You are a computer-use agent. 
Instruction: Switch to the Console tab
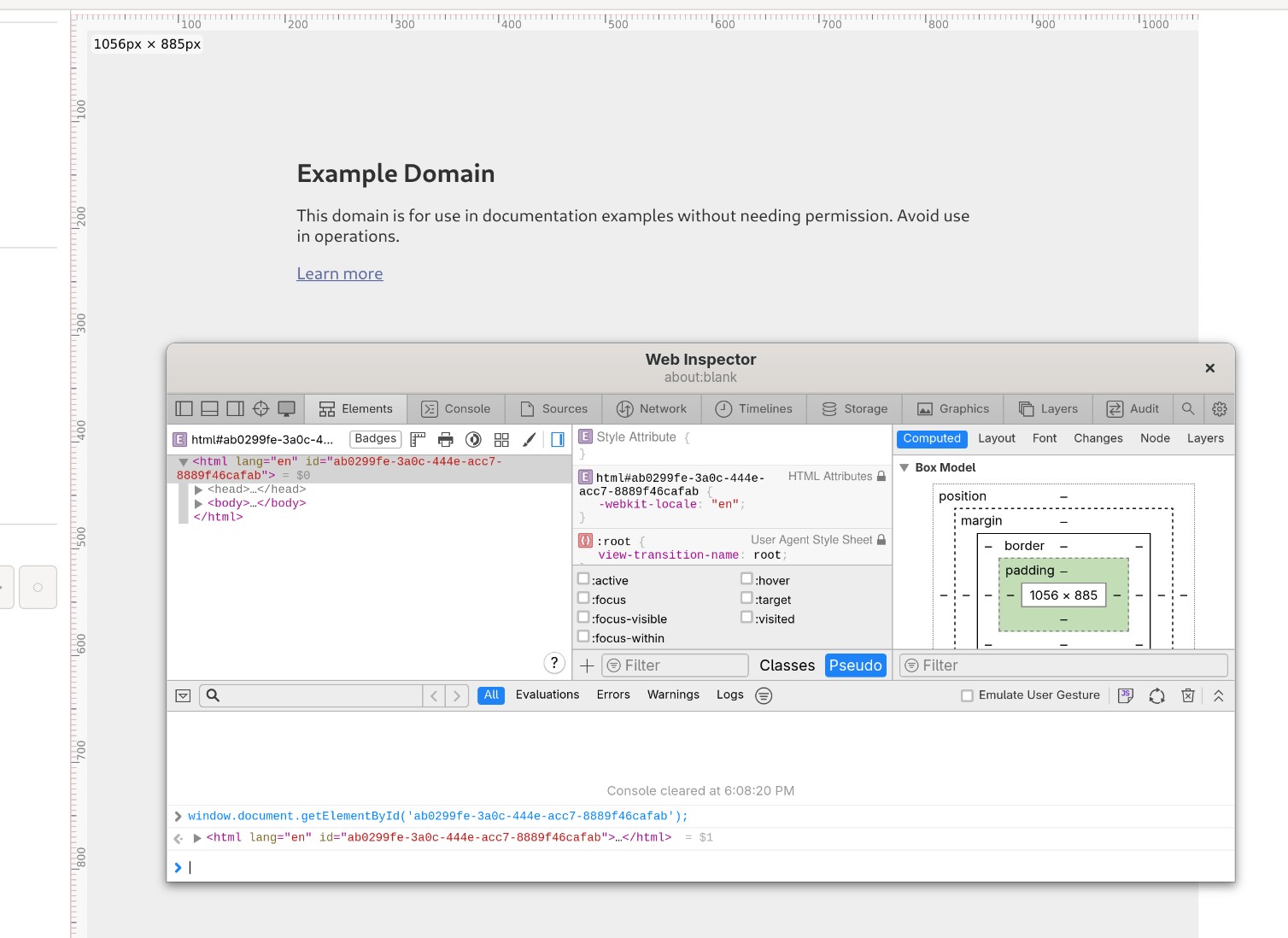[456, 409]
